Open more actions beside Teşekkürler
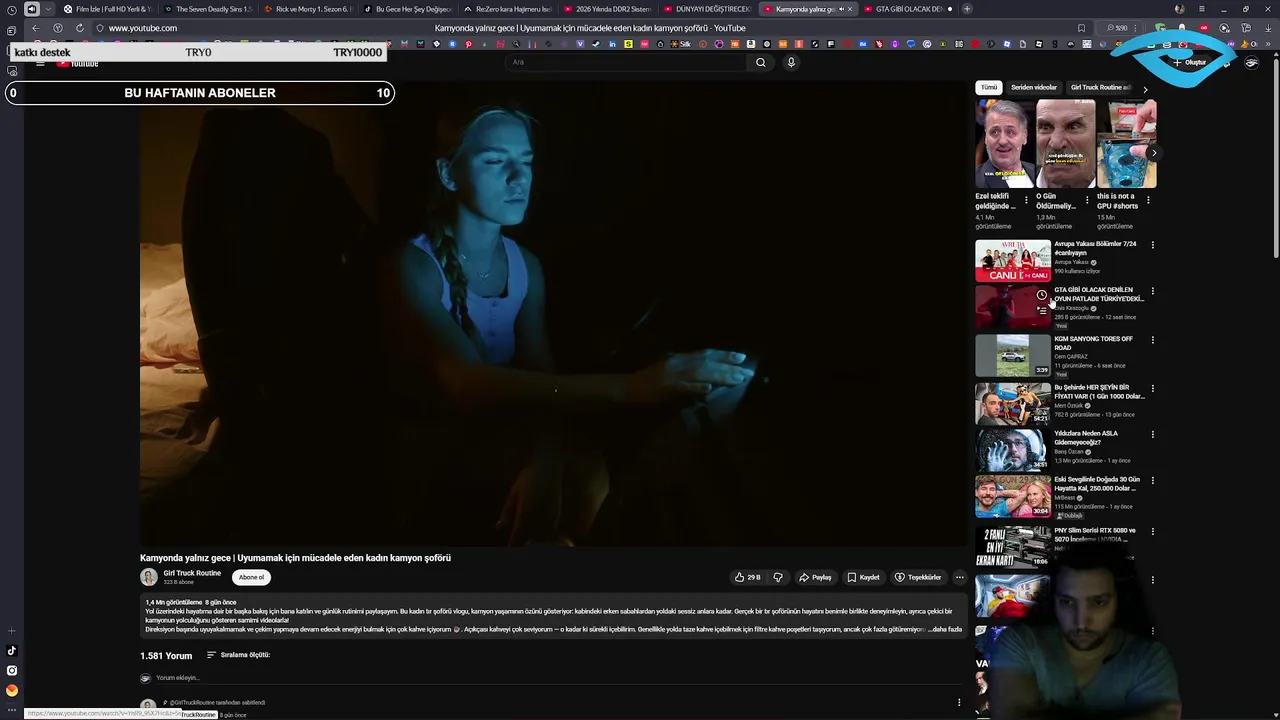1280x720 pixels. point(959,577)
